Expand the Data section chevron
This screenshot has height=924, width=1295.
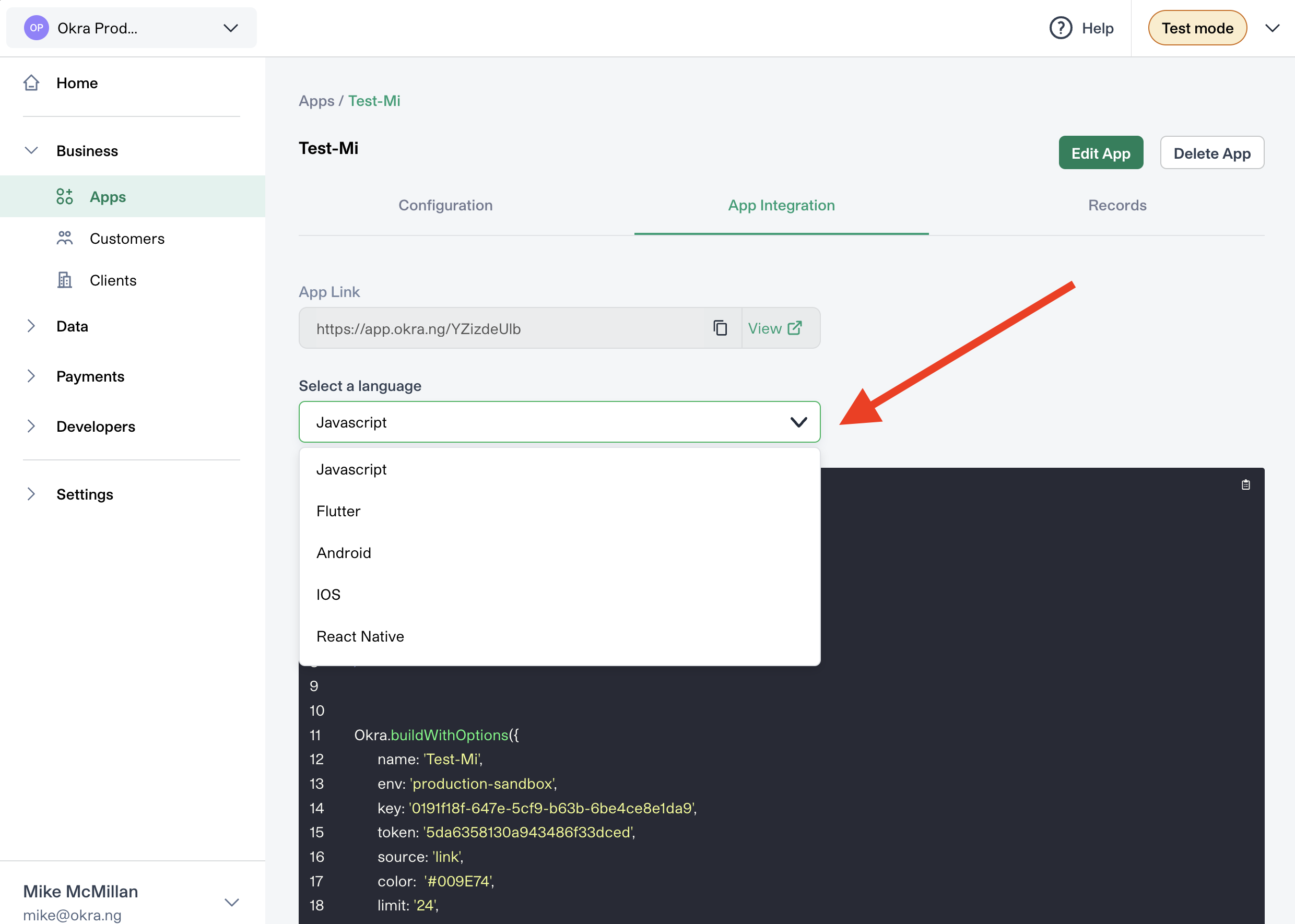(31, 325)
